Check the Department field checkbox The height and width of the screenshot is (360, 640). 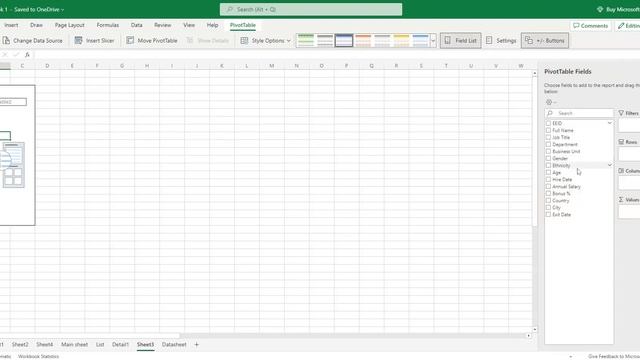548,144
